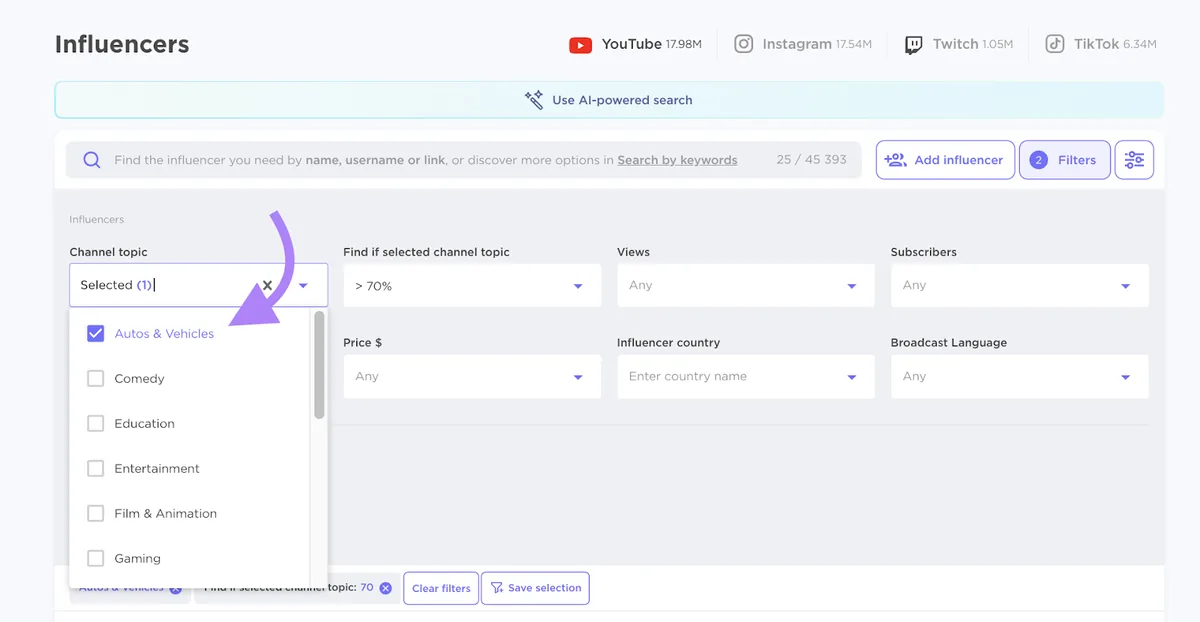Collapse the Channel topic dropdown

click(x=303, y=286)
